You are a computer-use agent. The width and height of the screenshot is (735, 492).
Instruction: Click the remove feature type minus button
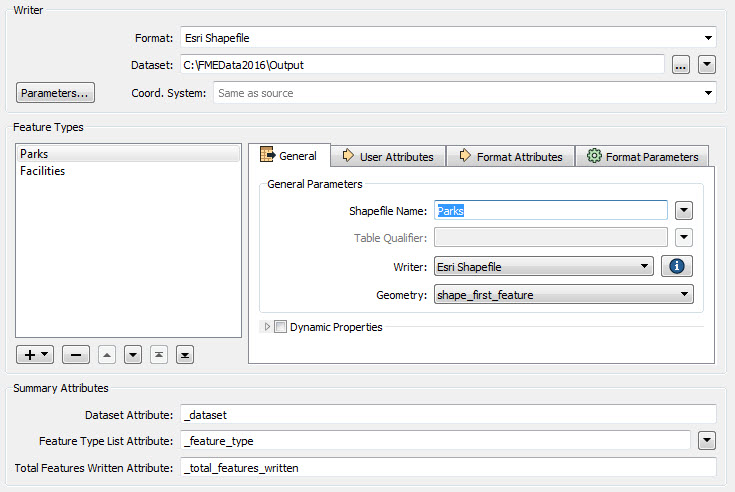click(x=76, y=354)
